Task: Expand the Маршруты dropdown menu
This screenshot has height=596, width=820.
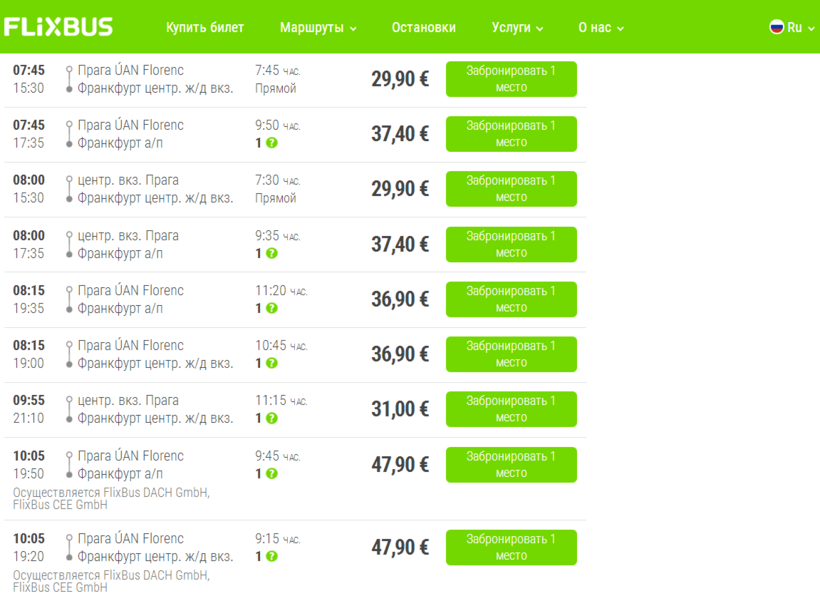Action: [318, 28]
